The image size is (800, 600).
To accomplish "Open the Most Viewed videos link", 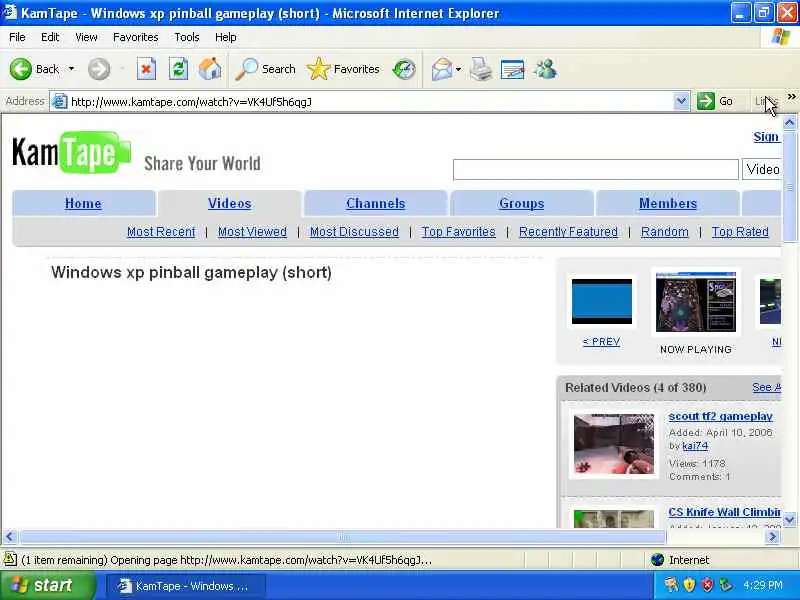I will [x=252, y=232].
